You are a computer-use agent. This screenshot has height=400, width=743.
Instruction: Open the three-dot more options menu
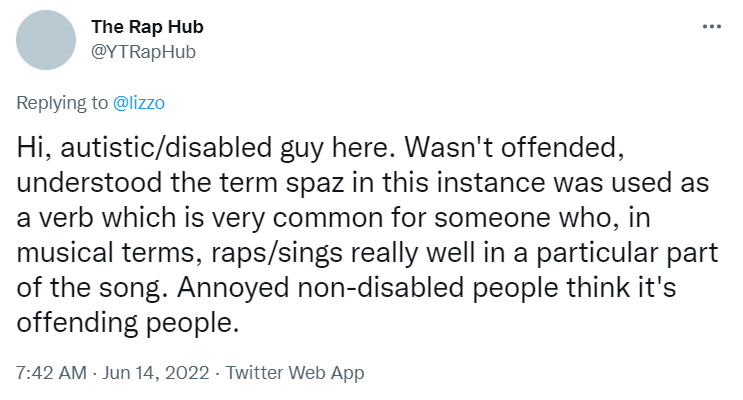711,27
